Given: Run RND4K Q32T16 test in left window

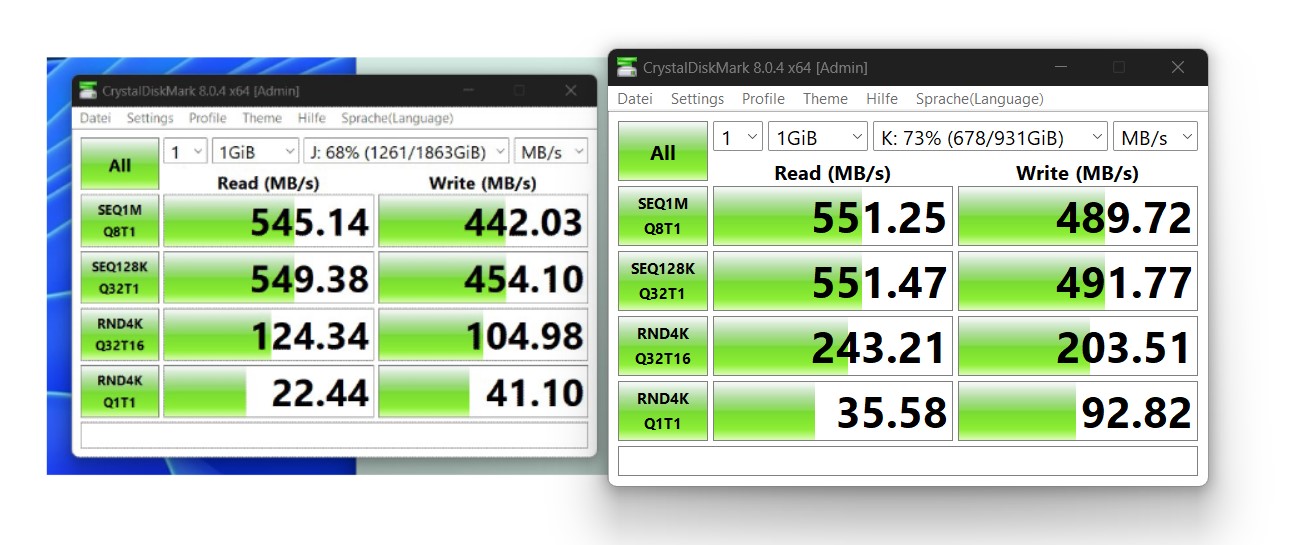Looking at the screenshot, I should 120,334.
